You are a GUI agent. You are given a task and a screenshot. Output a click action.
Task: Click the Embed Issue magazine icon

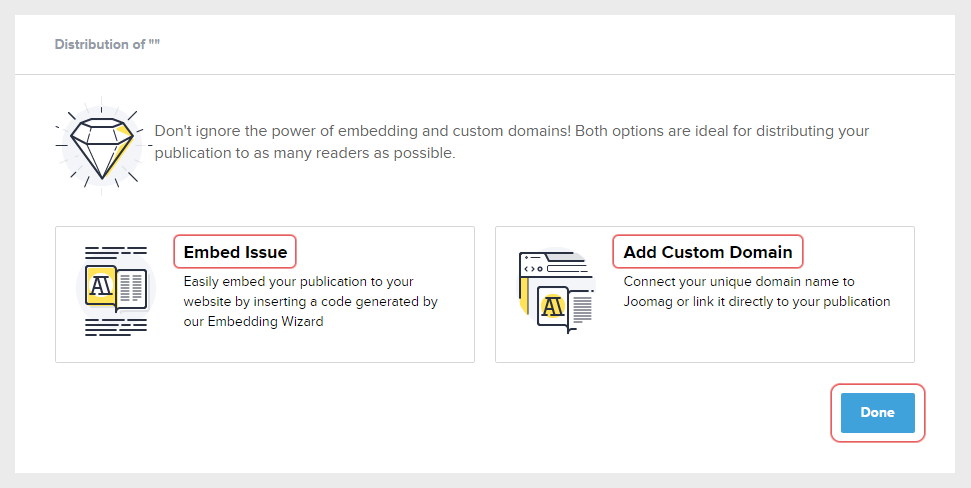(x=115, y=289)
